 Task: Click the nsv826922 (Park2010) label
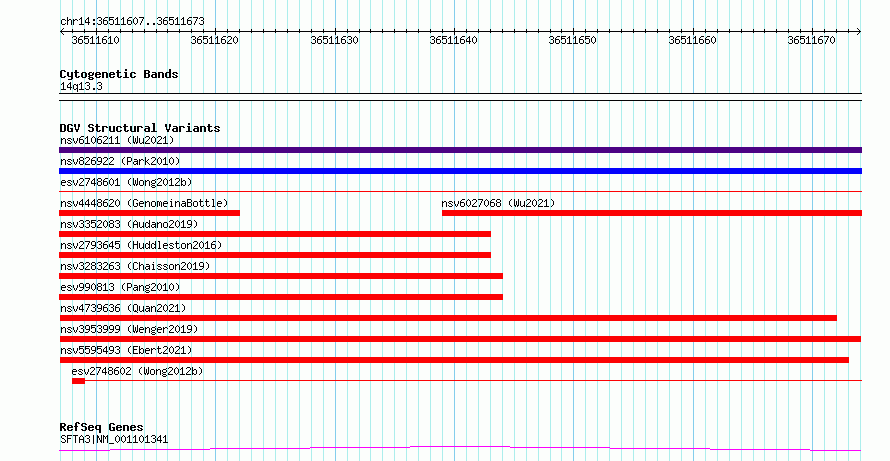[120, 161]
